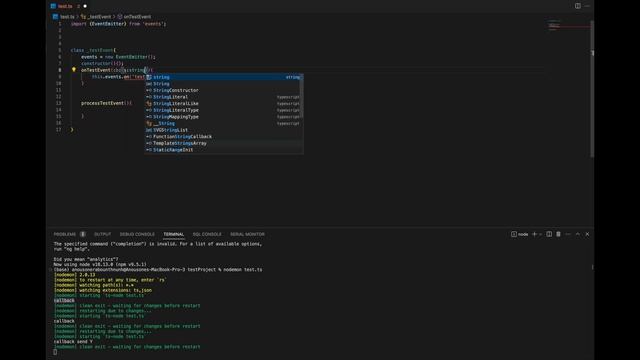Click 'Did you mean "analytics"?' terminal text
Screen dimensions: 640x360
pos(86,259)
